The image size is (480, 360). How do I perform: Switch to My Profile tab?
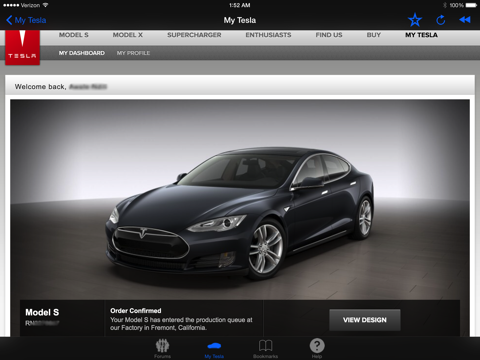tap(133, 53)
